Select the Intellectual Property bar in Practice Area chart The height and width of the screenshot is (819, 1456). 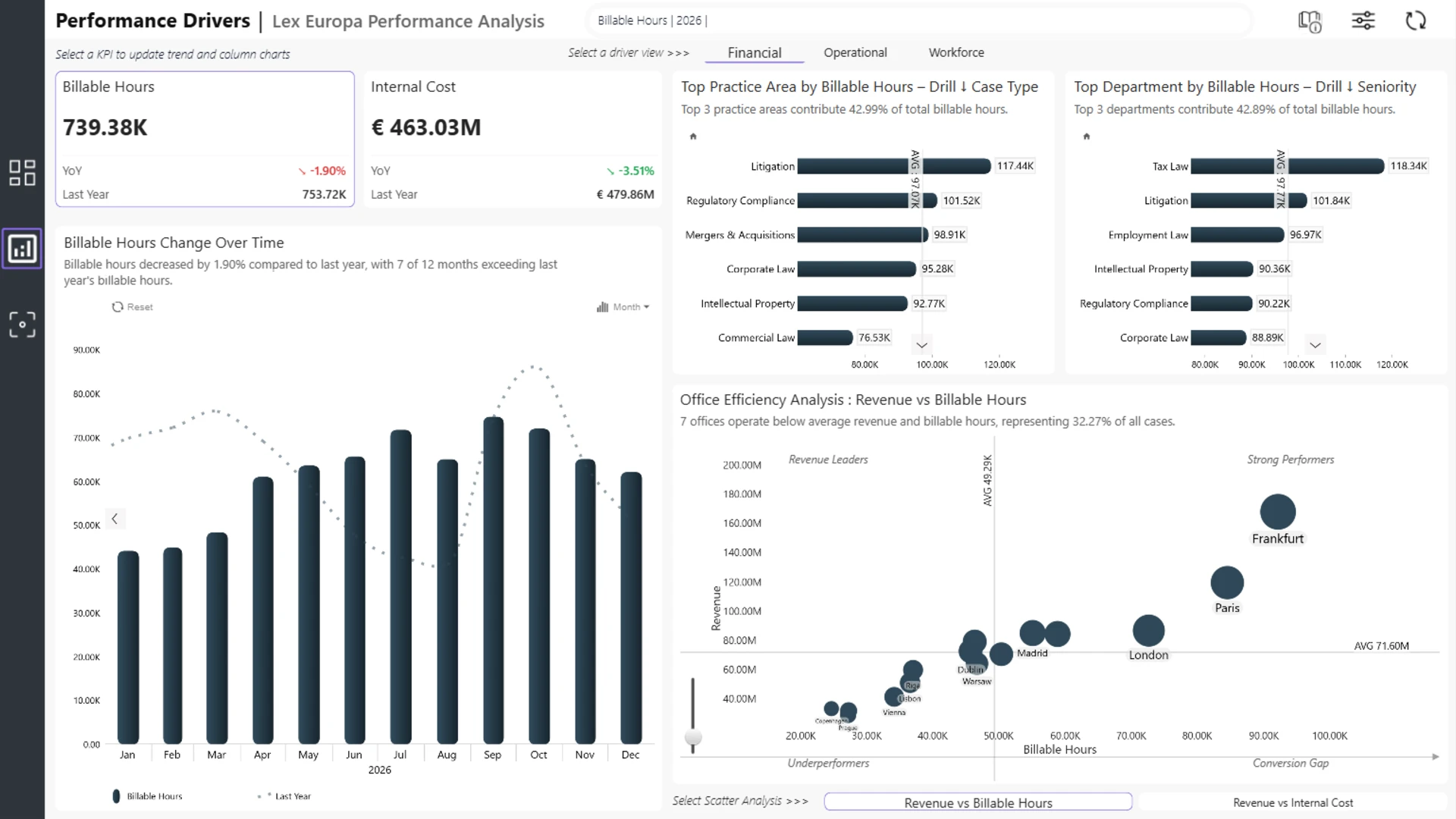(x=852, y=303)
